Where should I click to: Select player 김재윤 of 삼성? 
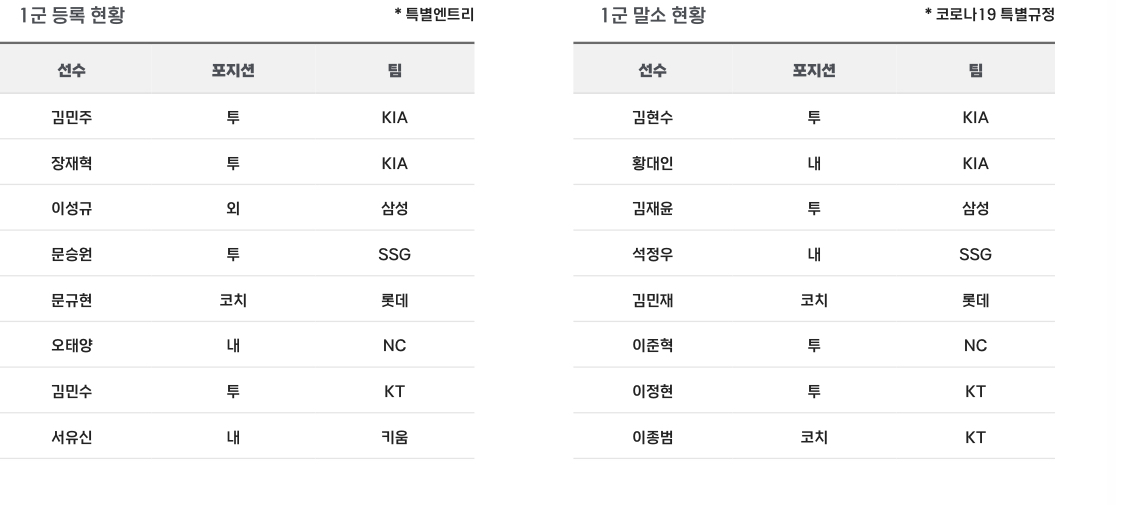[x=653, y=209]
